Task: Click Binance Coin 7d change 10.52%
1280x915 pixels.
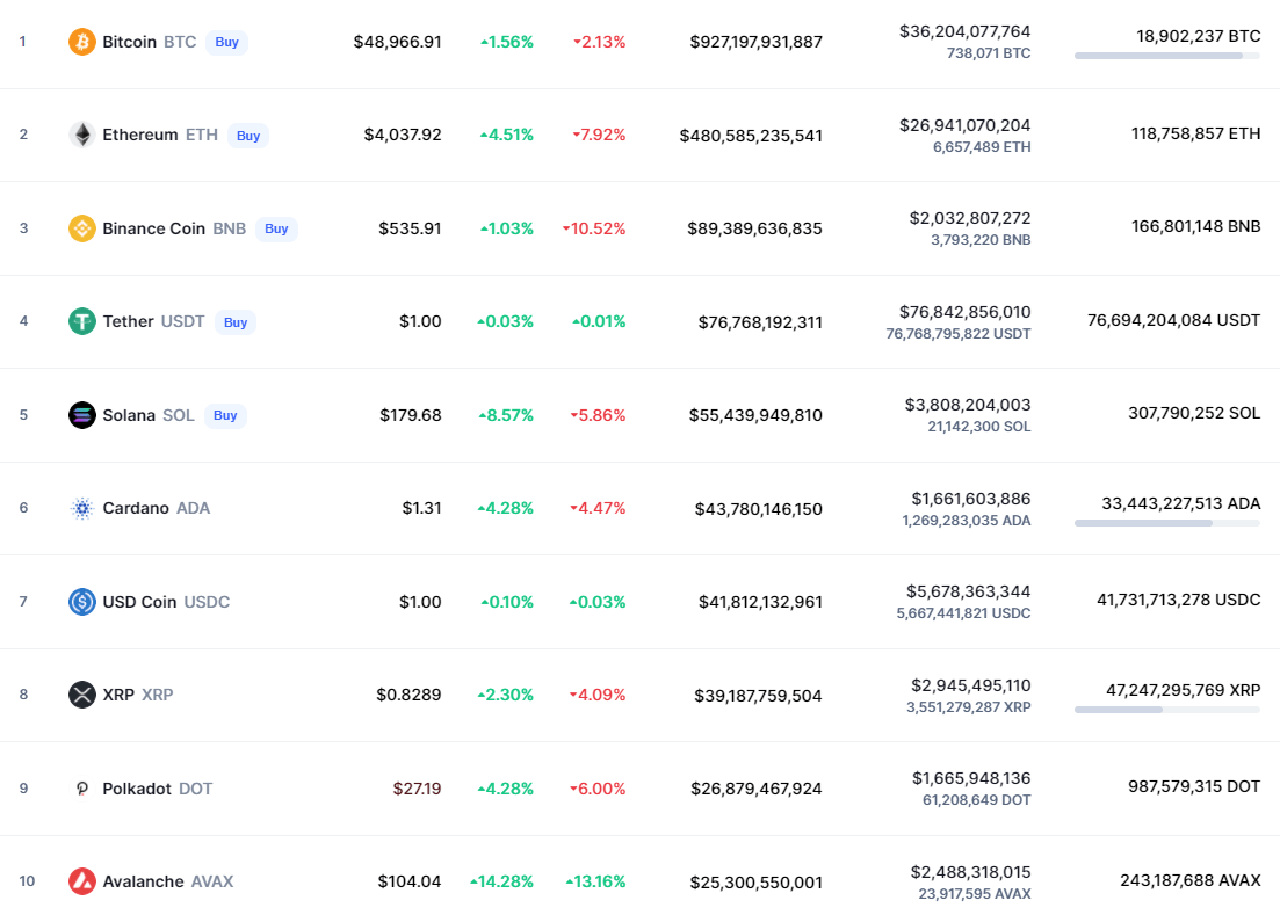Action: [x=594, y=228]
